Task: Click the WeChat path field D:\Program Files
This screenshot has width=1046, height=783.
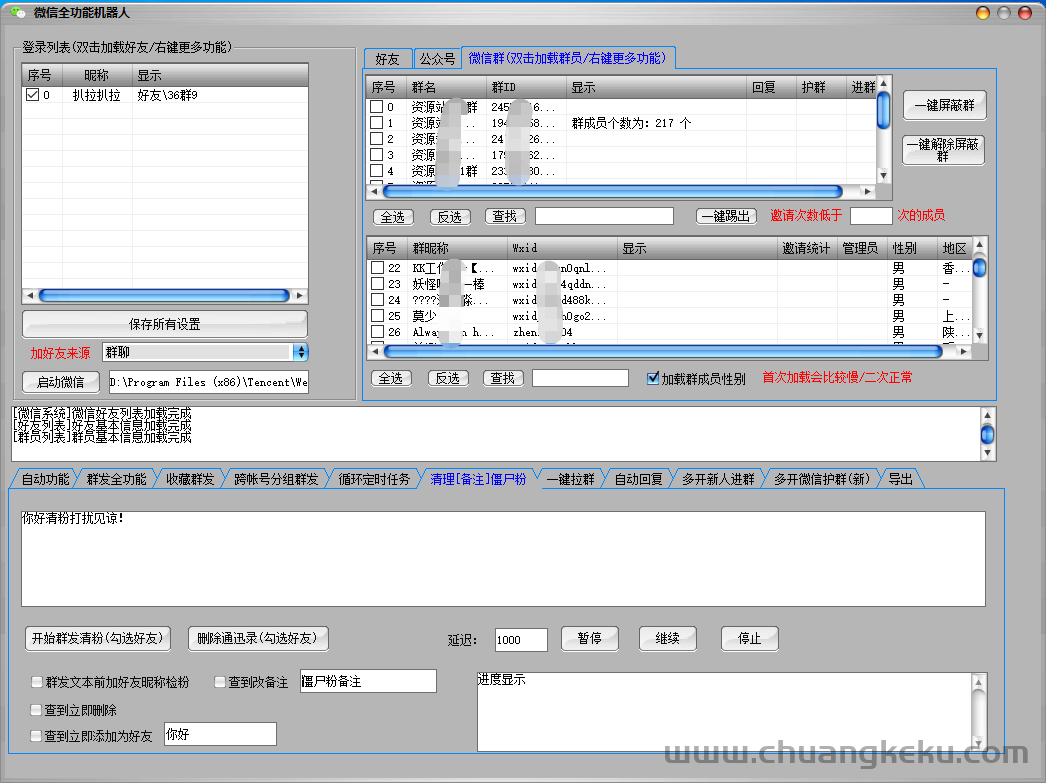Action: pyautogui.click(x=209, y=382)
